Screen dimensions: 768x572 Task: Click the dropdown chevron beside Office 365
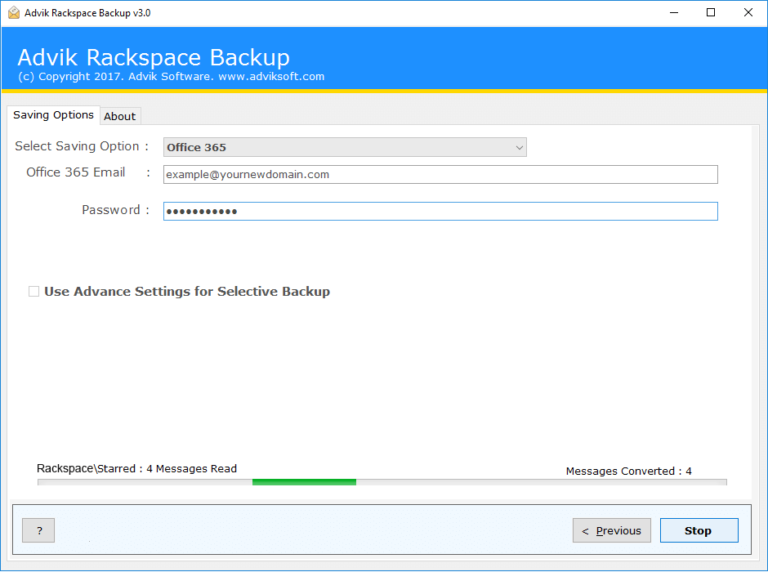pos(519,147)
